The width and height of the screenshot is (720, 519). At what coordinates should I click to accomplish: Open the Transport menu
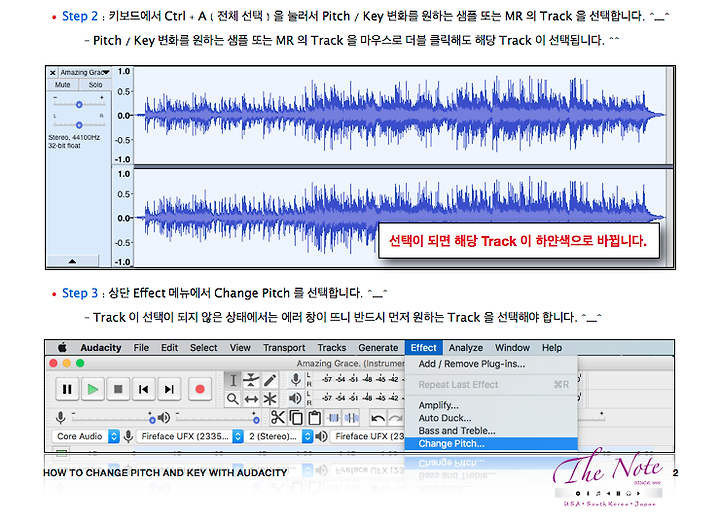pos(284,348)
